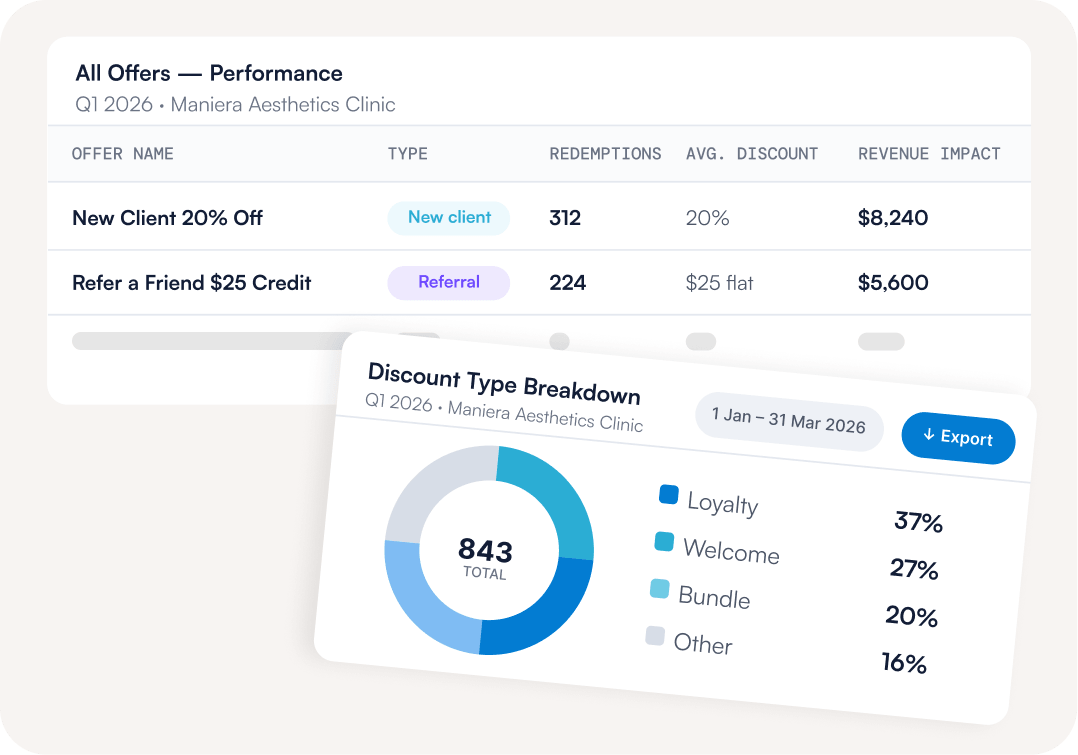
Task: Click the Export button
Action: [x=958, y=438]
